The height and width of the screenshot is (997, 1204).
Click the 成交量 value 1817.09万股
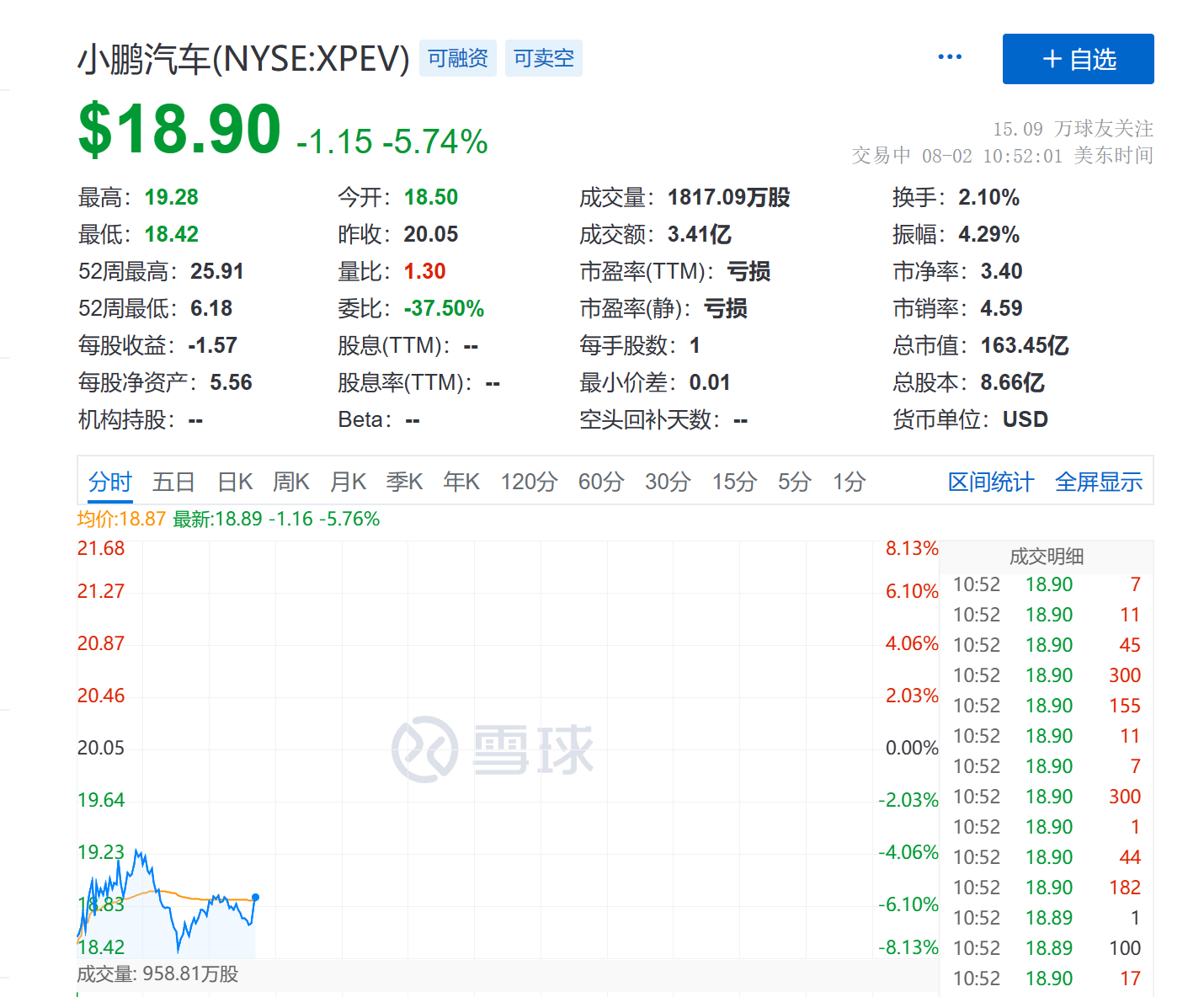(729, 197)
